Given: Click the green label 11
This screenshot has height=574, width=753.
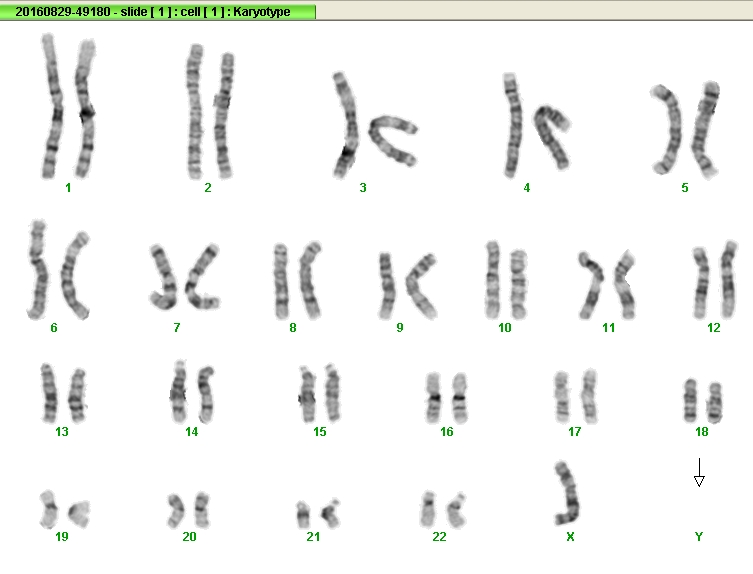Looking at the screenshot, I should 608,328.
